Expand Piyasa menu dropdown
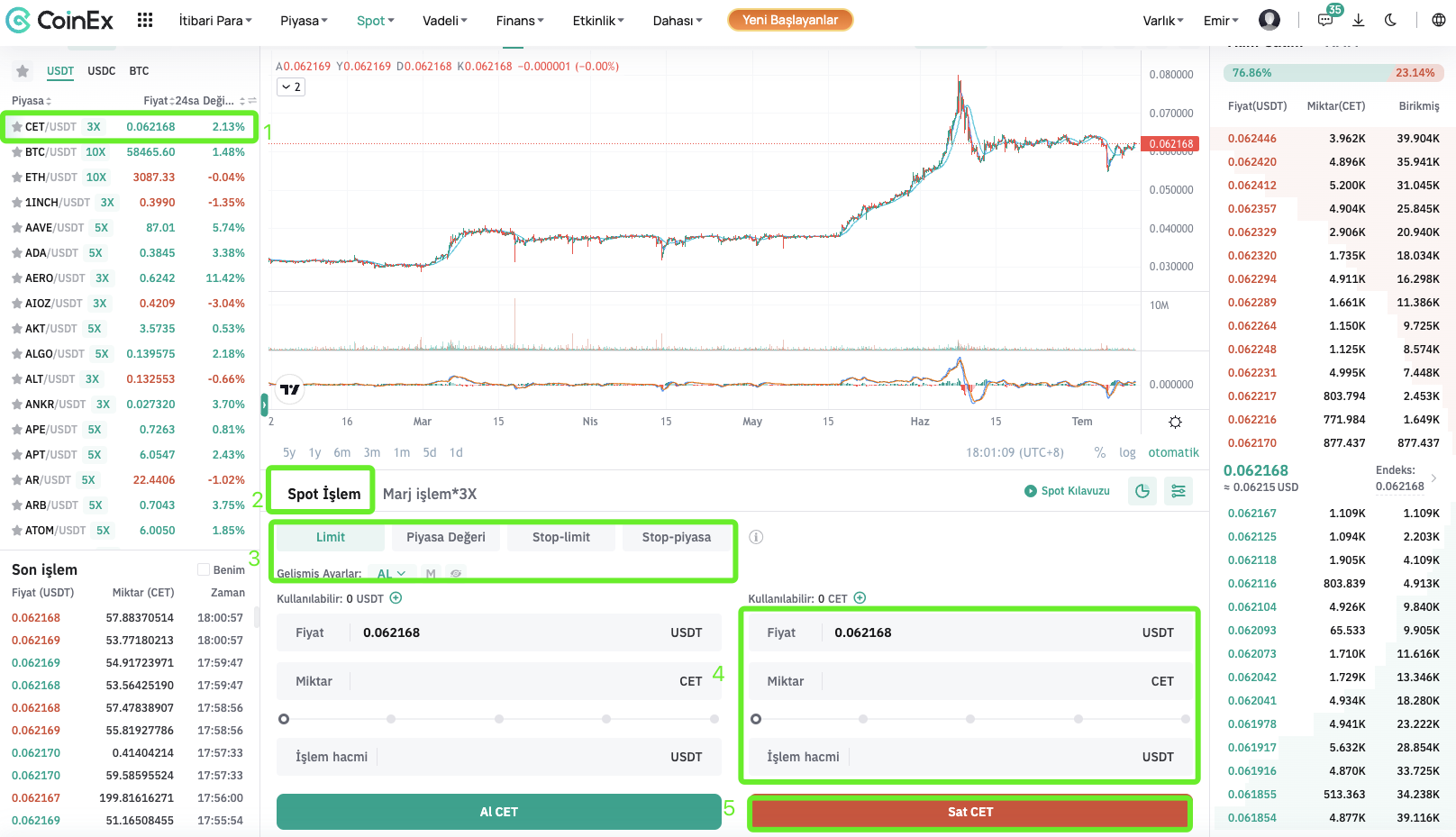 304,21
